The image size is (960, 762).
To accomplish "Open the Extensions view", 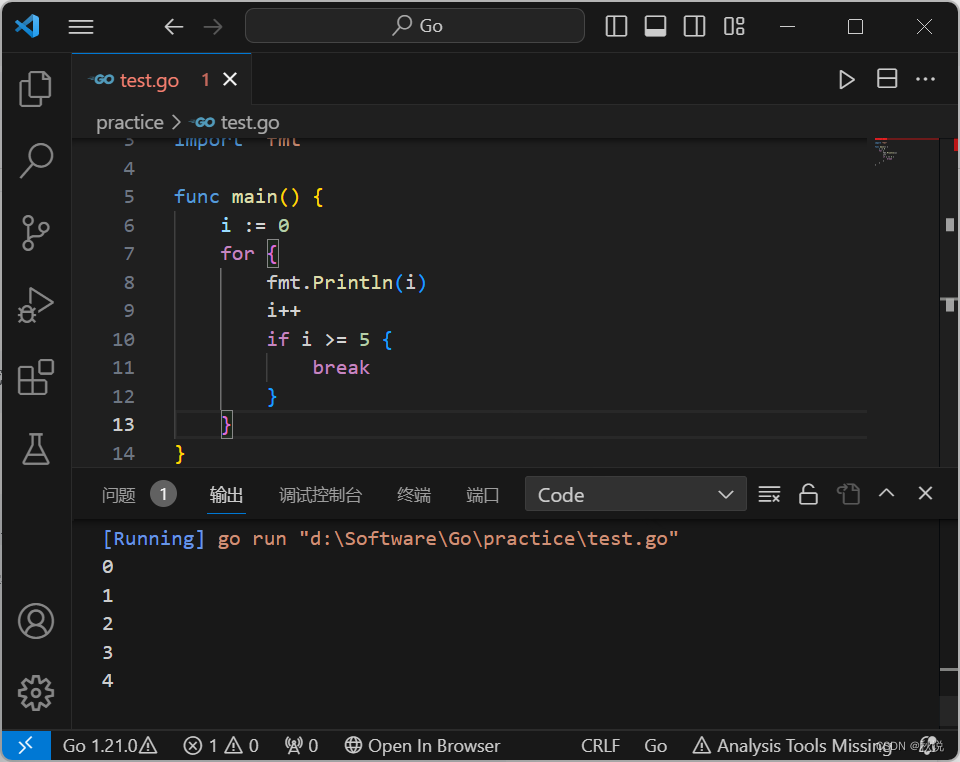I will point(36,377).
